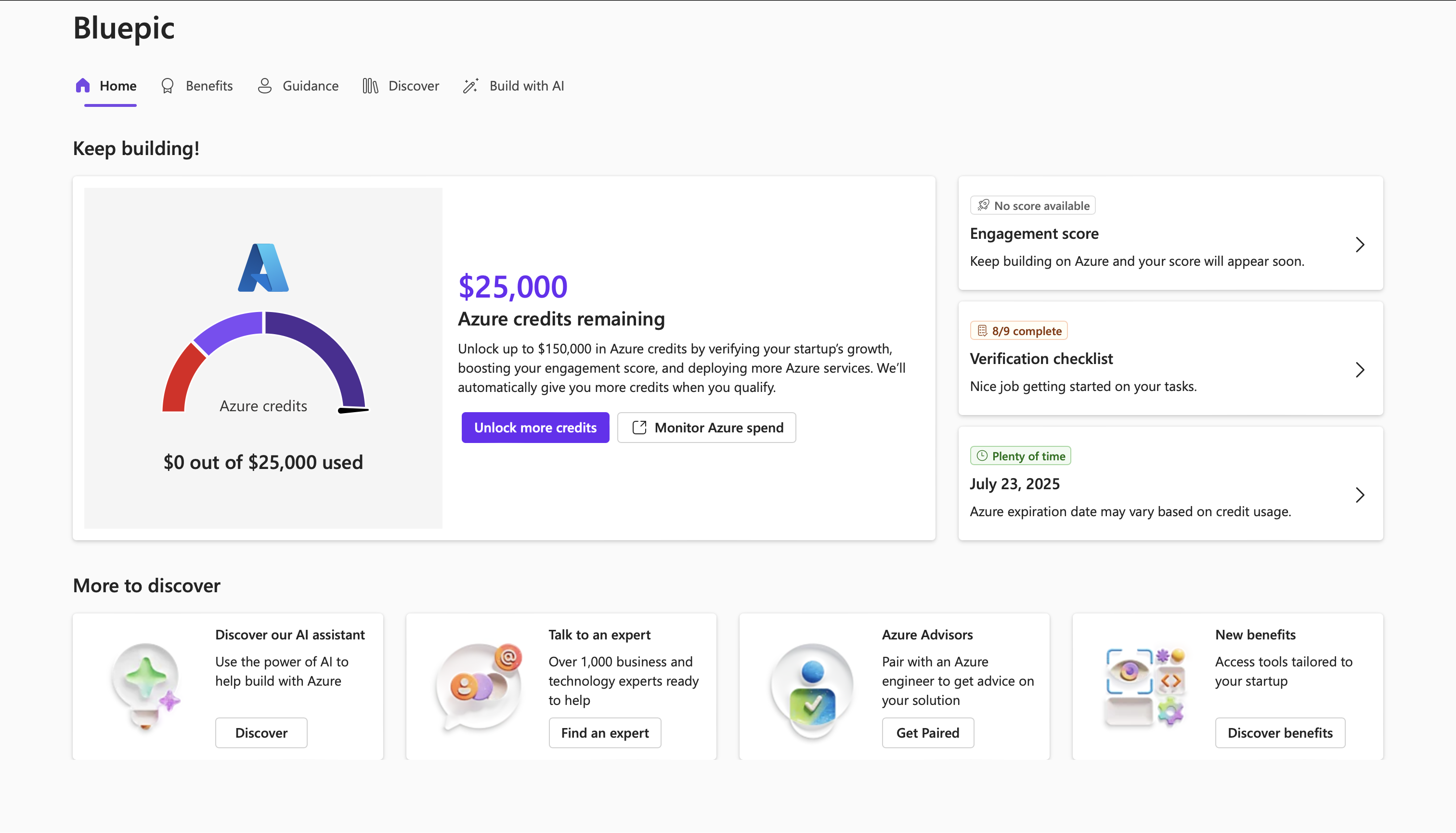Click the rocket icon in No score available badge
Image resolution: width=1456 pixels, height=833 pixels.
coord(983,206)
